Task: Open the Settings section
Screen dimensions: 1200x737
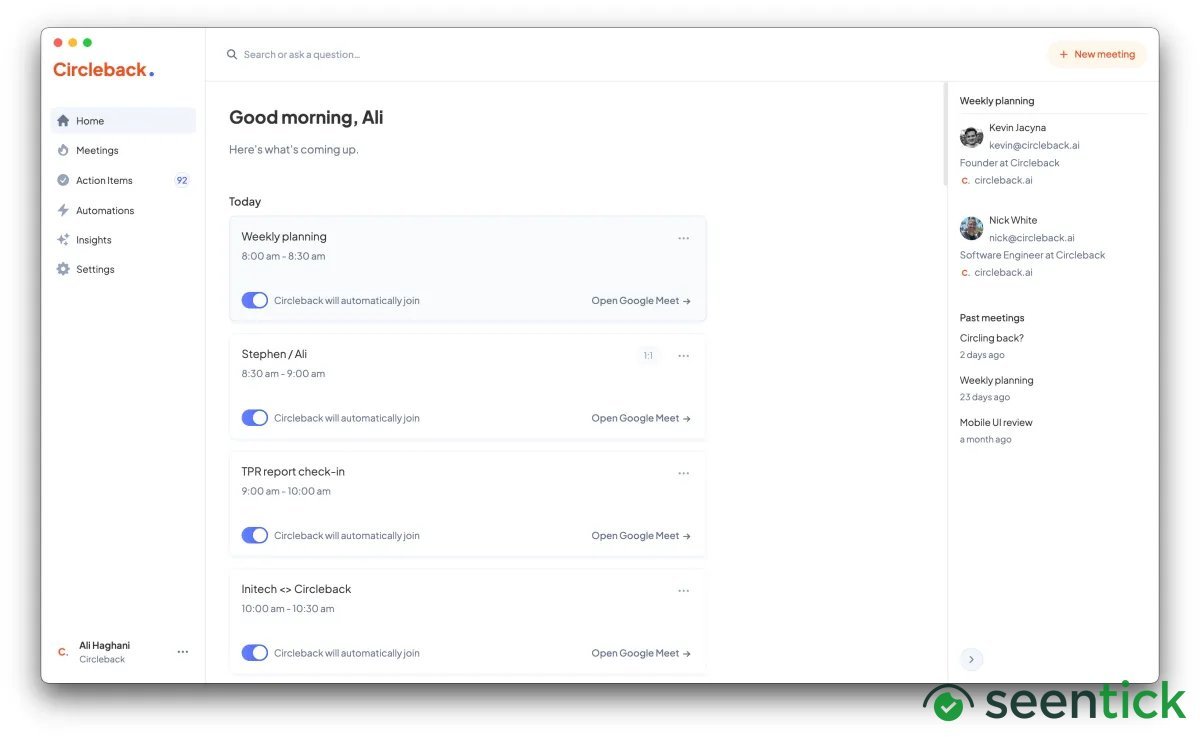Action: tap(123, 269)
